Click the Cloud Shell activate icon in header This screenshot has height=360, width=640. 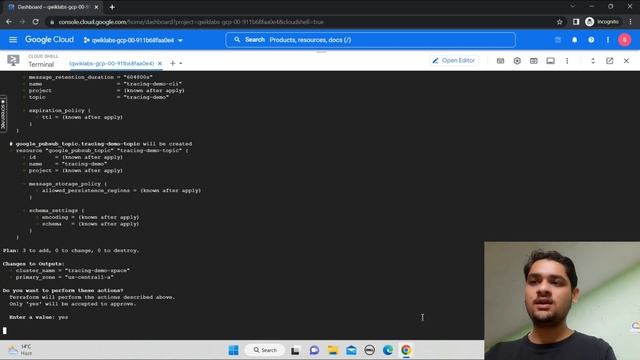coord(558,40)
